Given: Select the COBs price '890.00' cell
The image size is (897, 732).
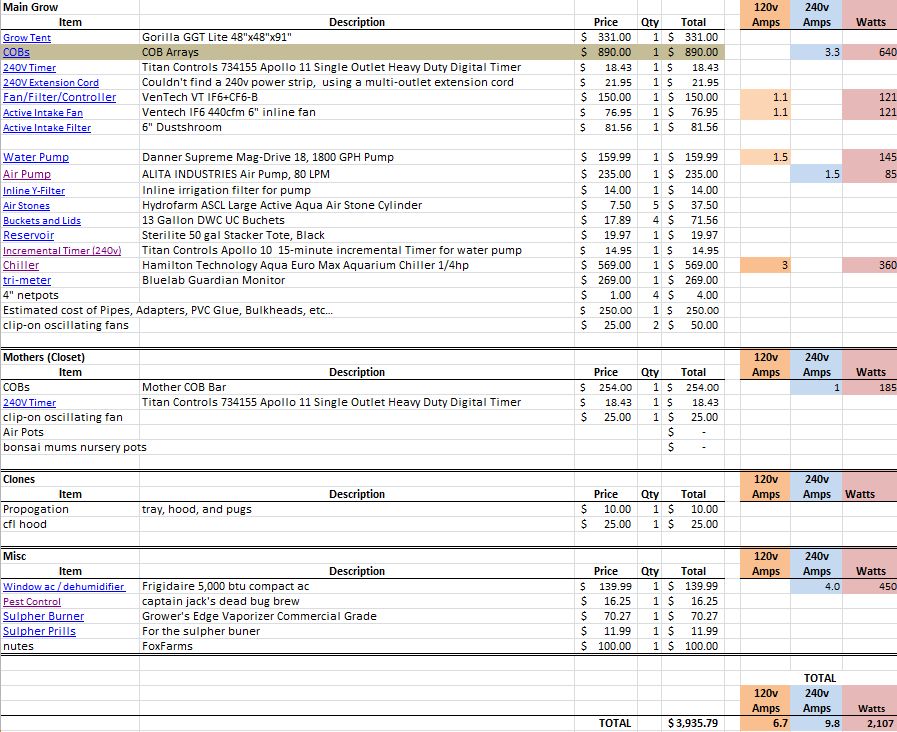Looking at the screenshot, I should 606,53.
